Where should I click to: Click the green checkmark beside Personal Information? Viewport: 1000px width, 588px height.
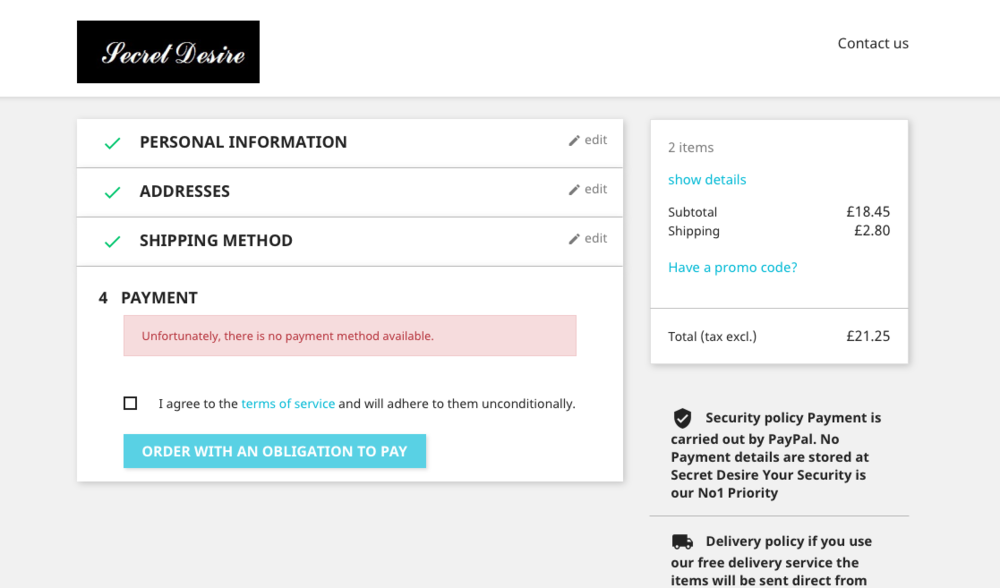coord(112,142)
